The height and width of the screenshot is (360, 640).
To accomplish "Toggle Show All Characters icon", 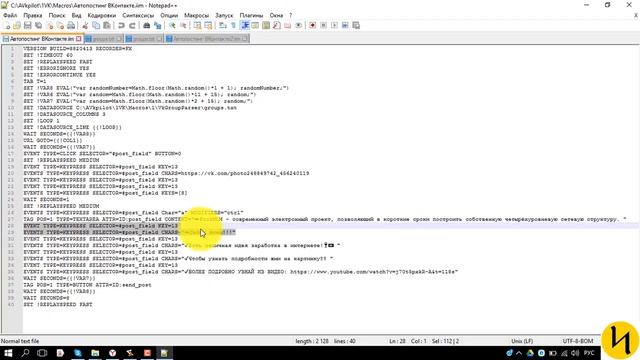I will pos(233,25).
